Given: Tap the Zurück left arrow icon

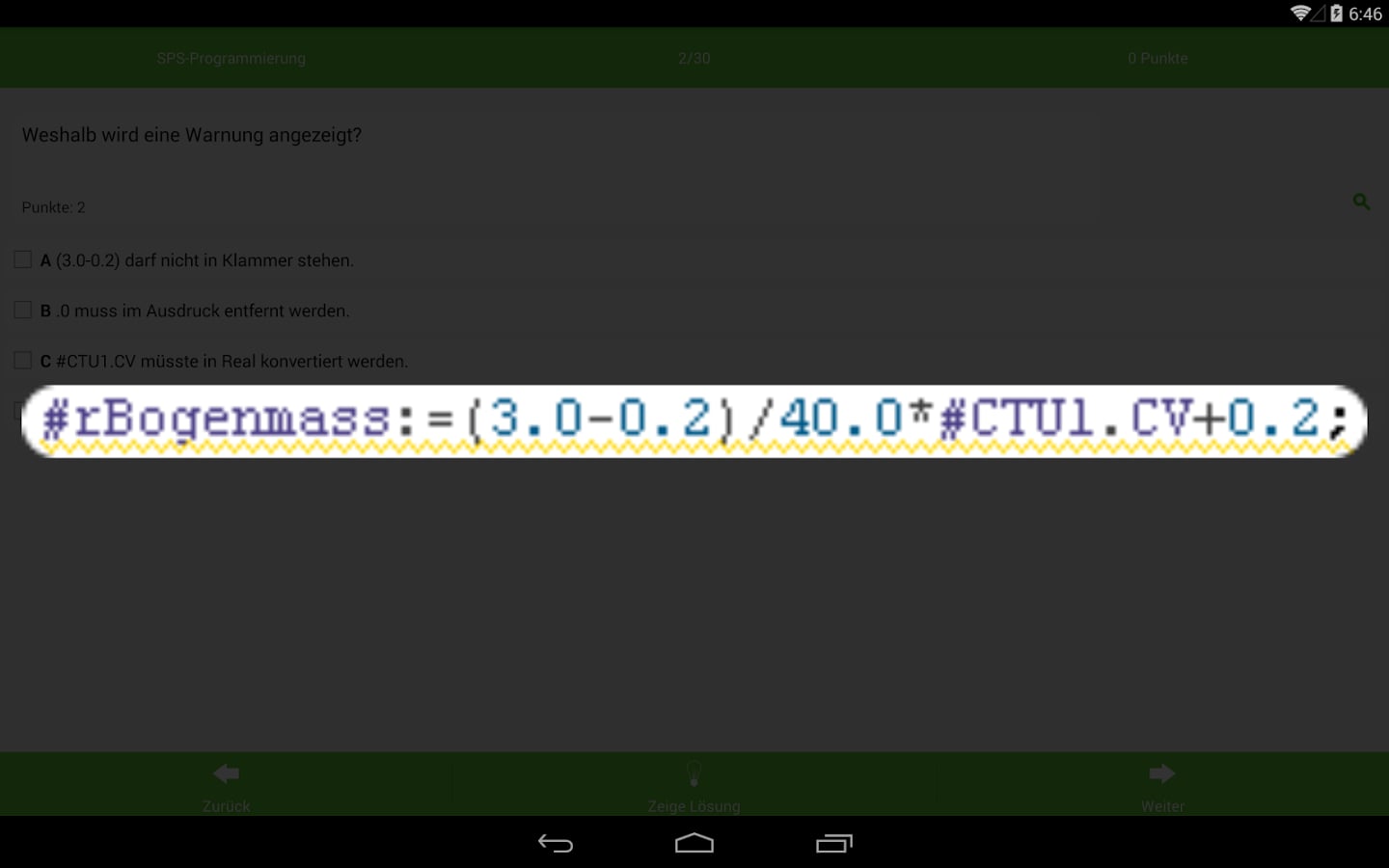Looking at the screenshot, I should pyautogui.click(x=227, y=773).
